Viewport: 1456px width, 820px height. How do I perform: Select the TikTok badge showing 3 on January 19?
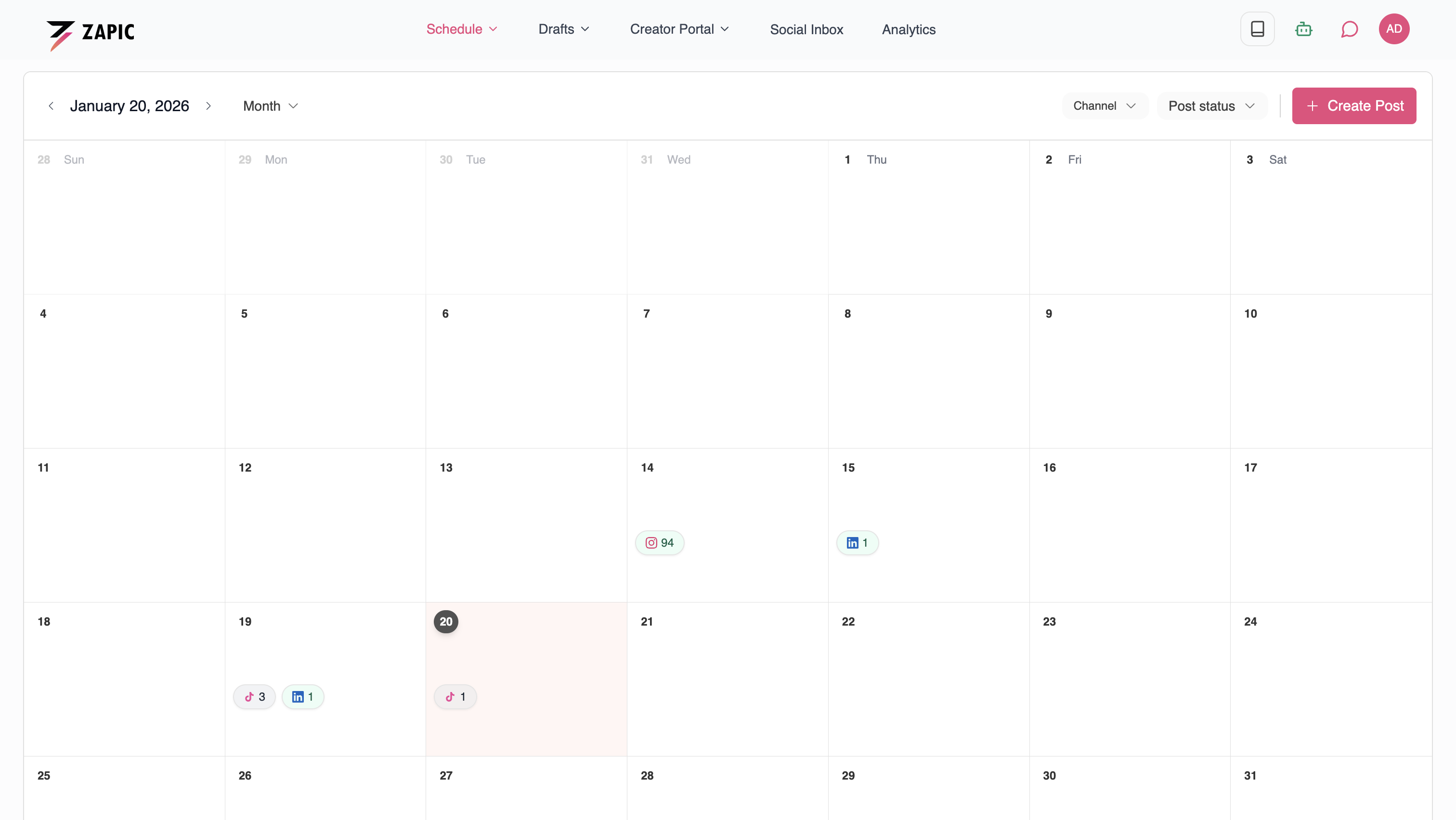pyautogui.click(x=254, y=696)
